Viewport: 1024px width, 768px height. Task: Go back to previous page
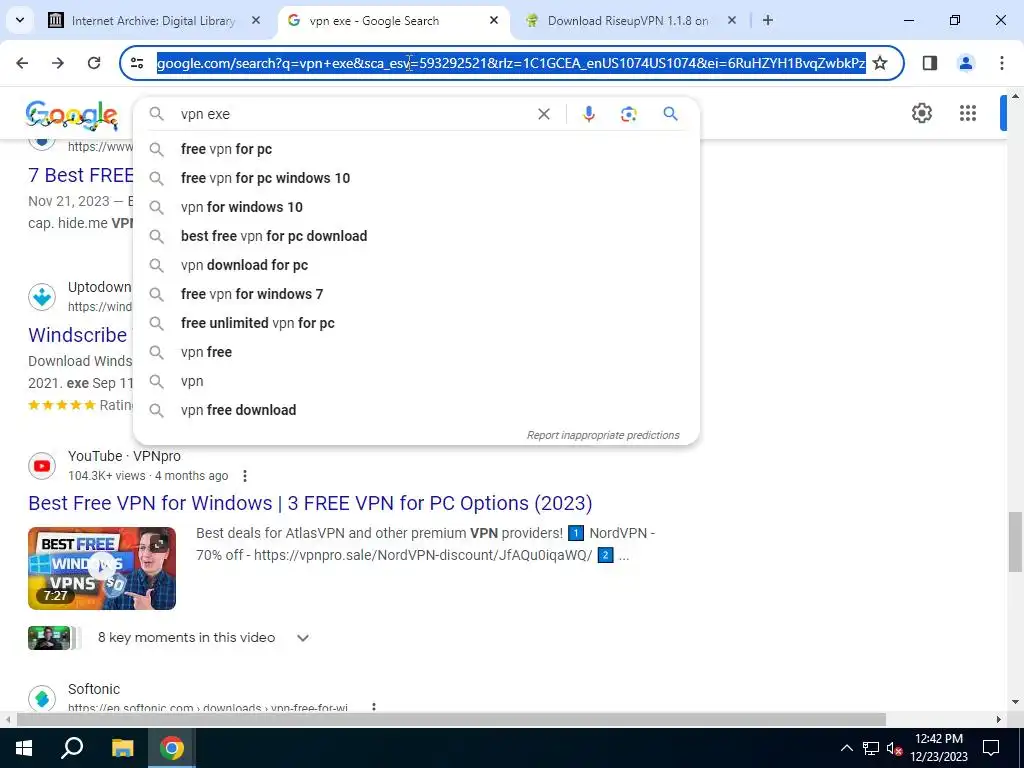(x=22, y=63)
